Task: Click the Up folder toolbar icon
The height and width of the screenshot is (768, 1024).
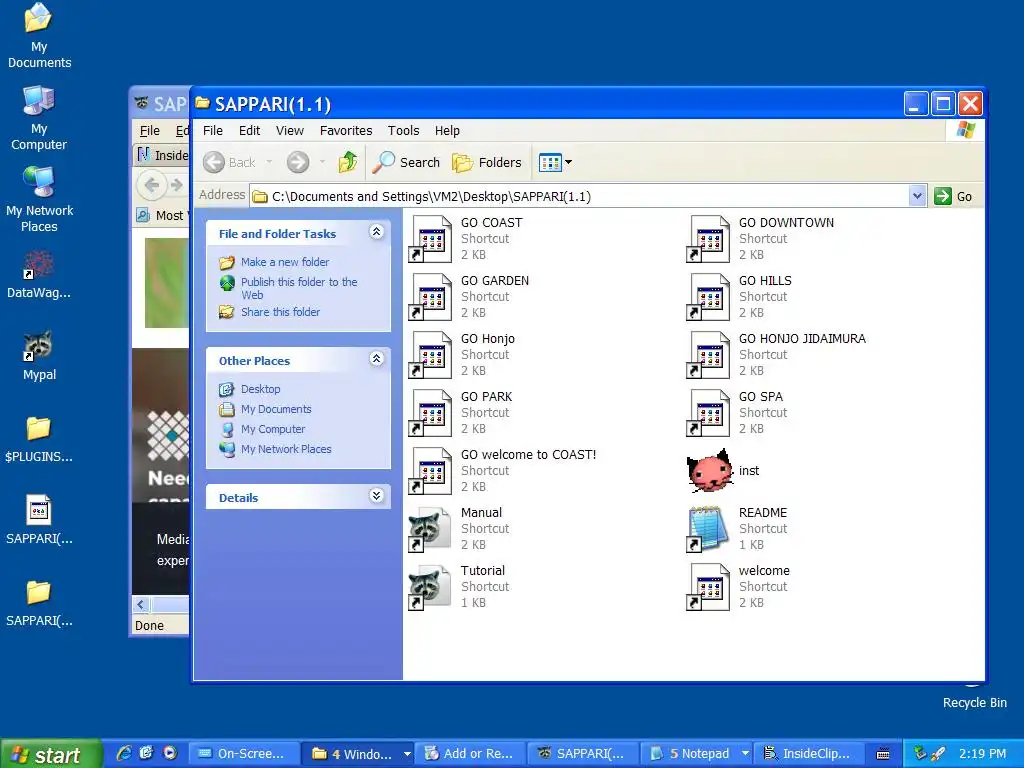Action: 347,162
